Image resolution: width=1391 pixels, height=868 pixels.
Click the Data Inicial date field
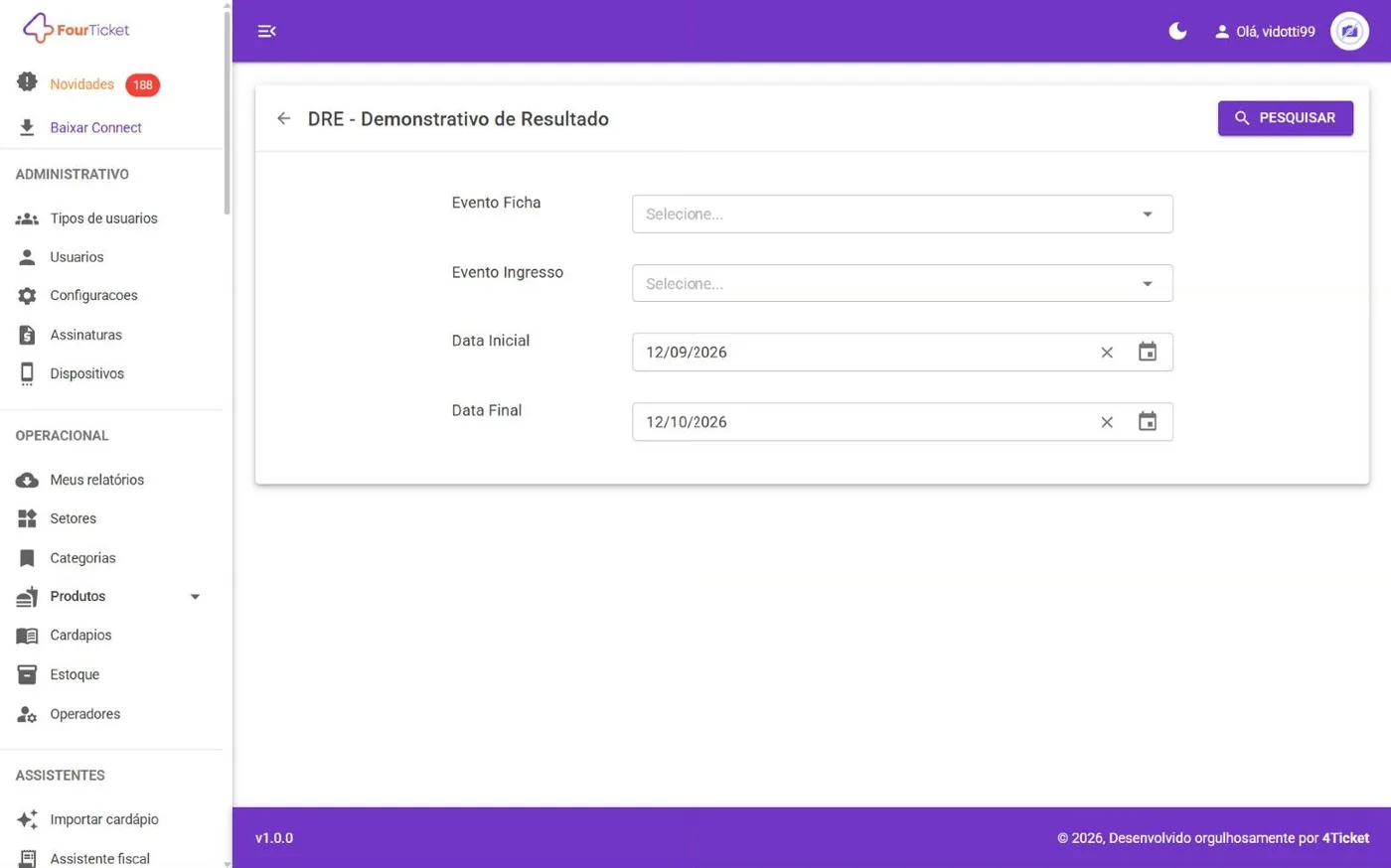pos(902,353)
